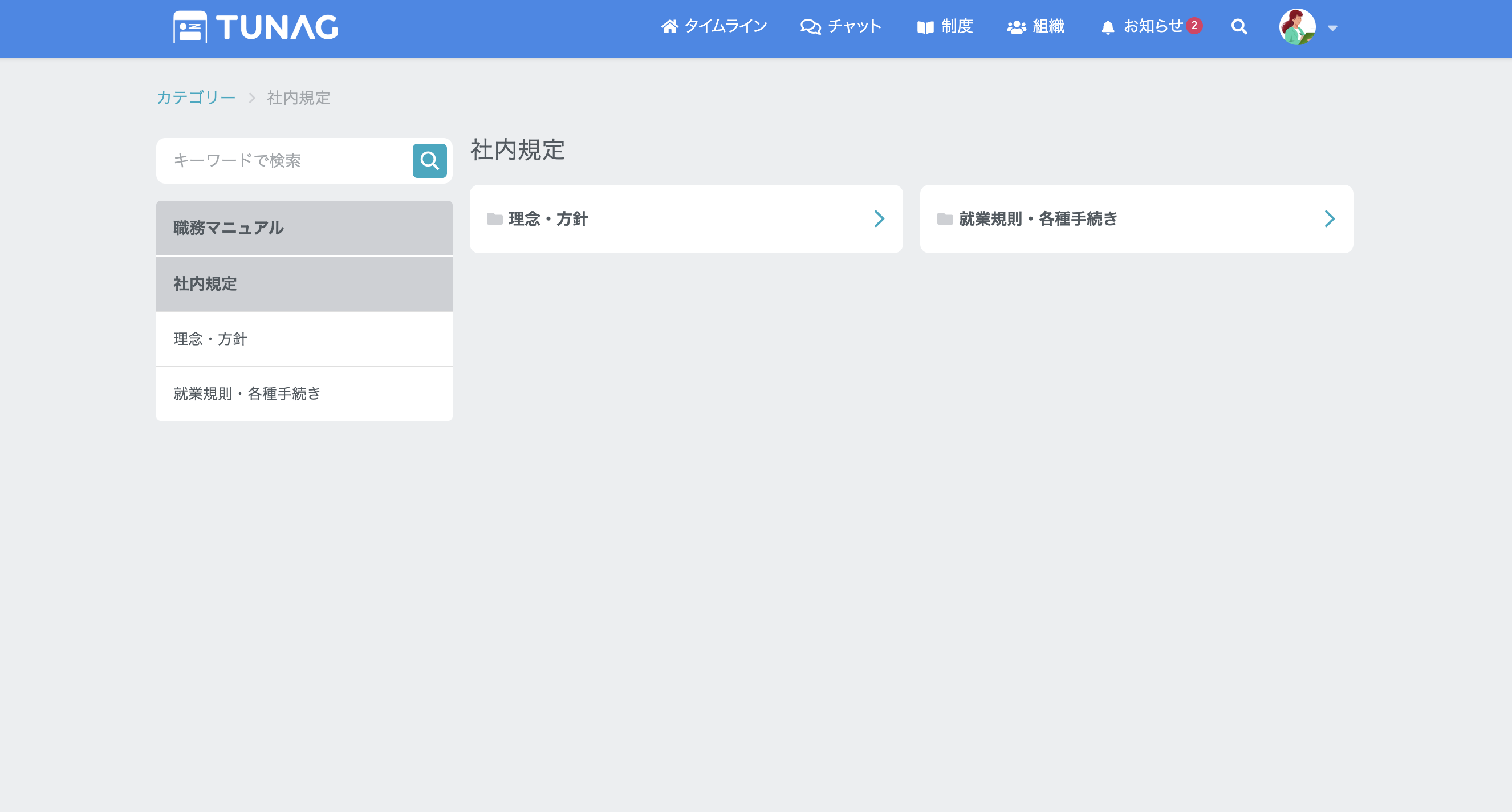Screen dimensions: 1512x812
Task: Click the 社内規定 breadcrumb text
Action: tap(299, 98)
